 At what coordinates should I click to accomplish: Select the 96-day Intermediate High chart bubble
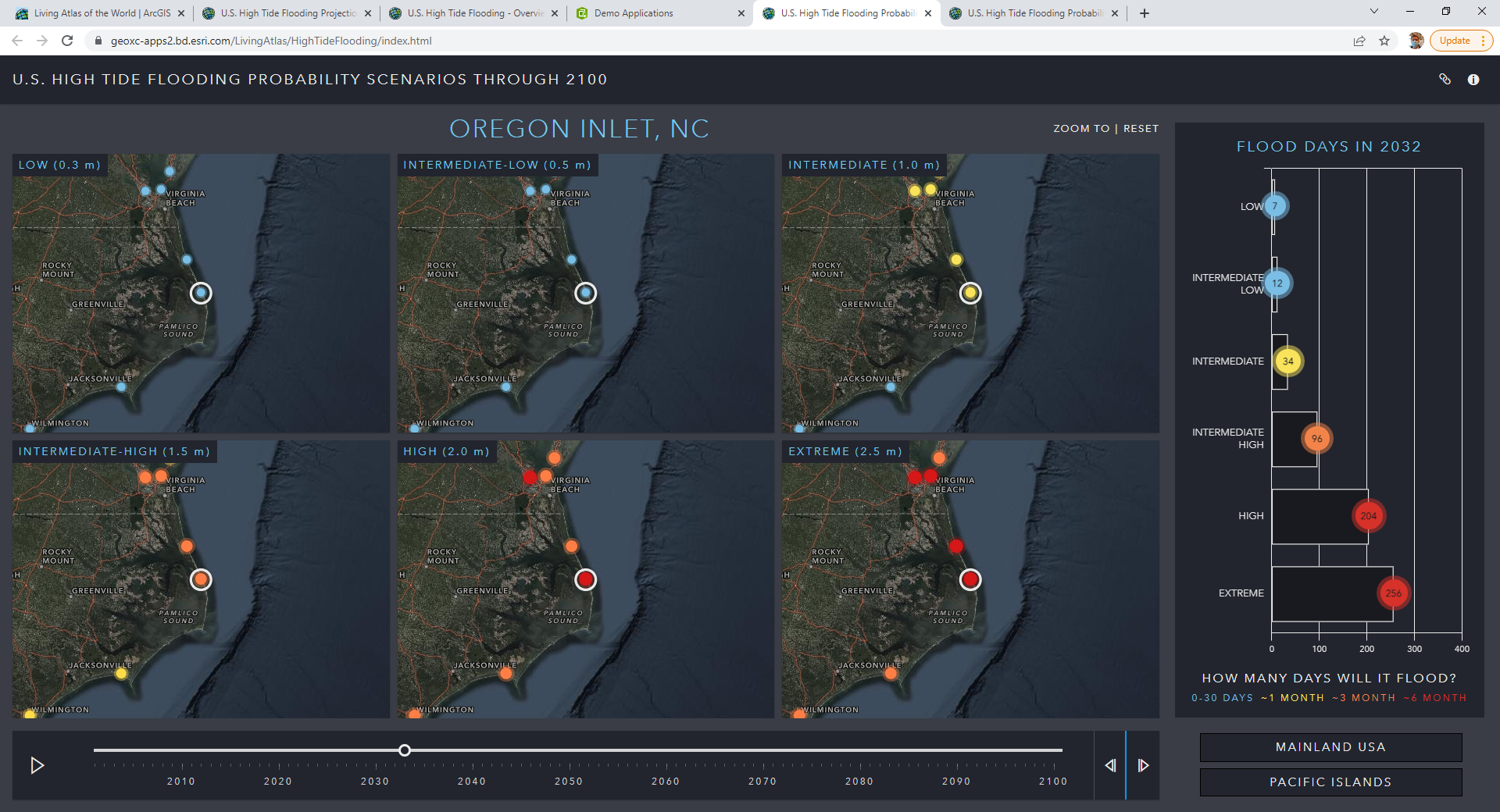coord(1317,439)
